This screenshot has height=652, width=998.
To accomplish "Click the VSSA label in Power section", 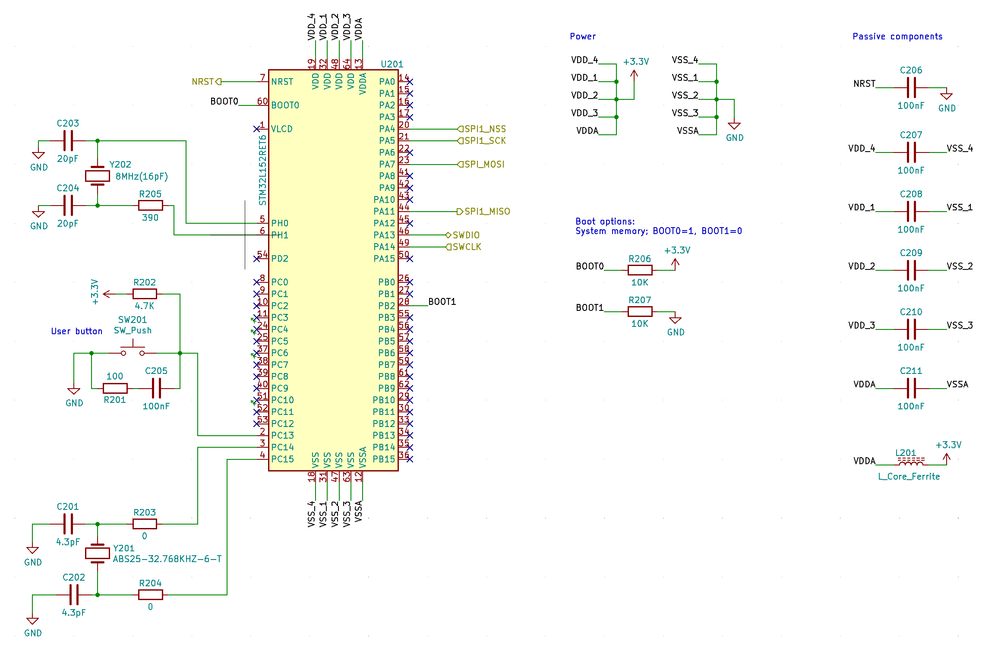I will (x=687, y=131).
